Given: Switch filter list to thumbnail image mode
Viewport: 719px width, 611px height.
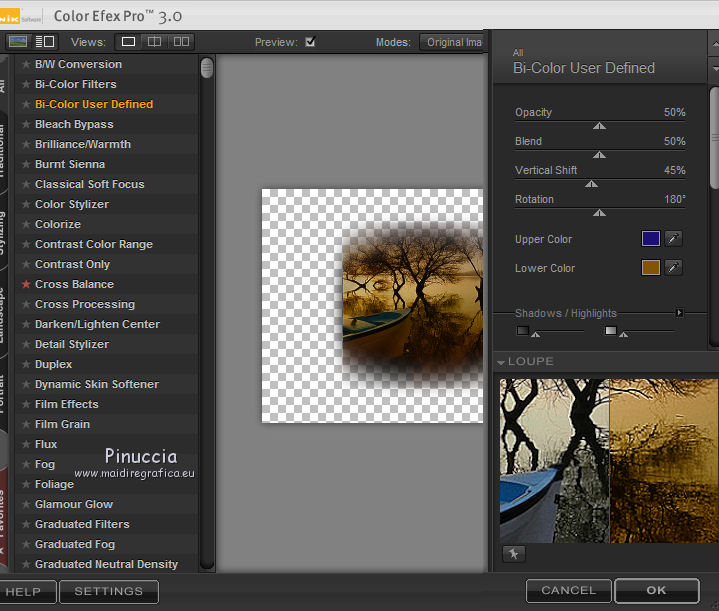Looking at the screenshot, I should [x=19, y=42].
